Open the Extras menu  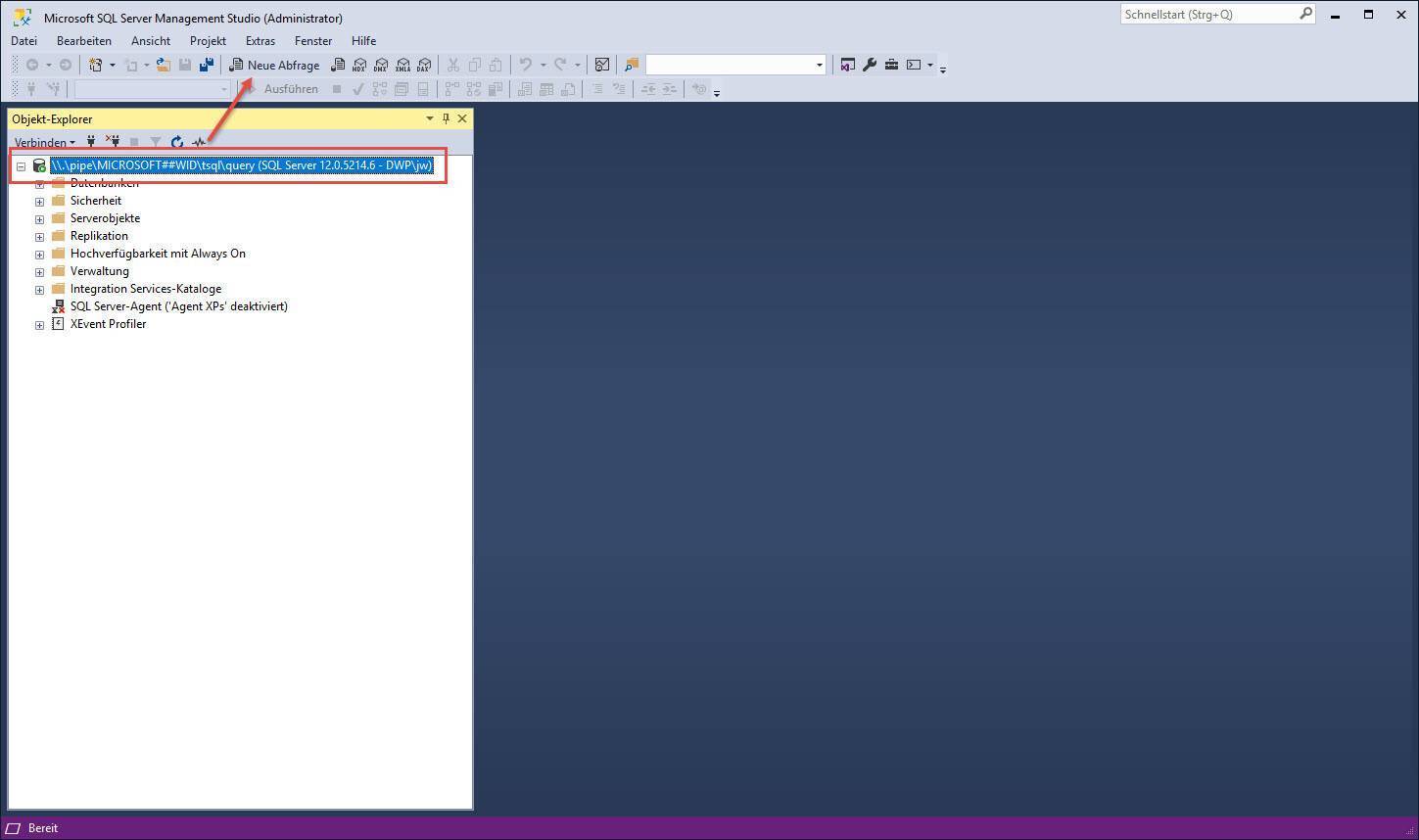(x=260, y=41)
